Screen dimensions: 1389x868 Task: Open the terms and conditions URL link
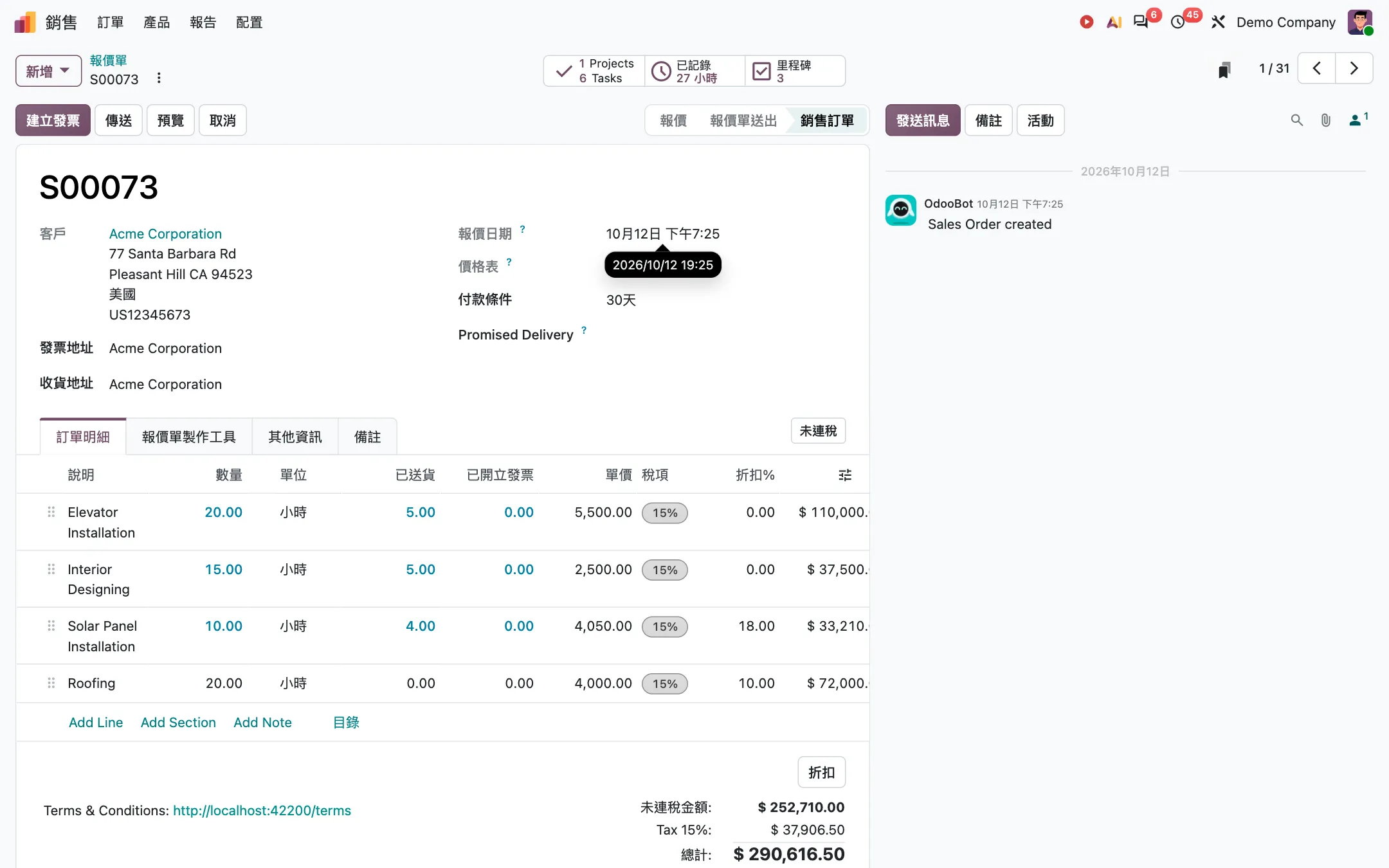point(262,811)
